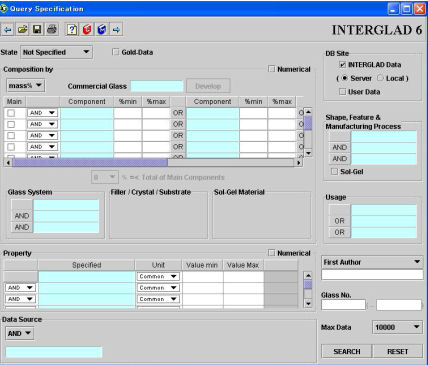Click property table scroll down arrow
The height and width of the screenshot is (365, 428).
coord(308,303)
